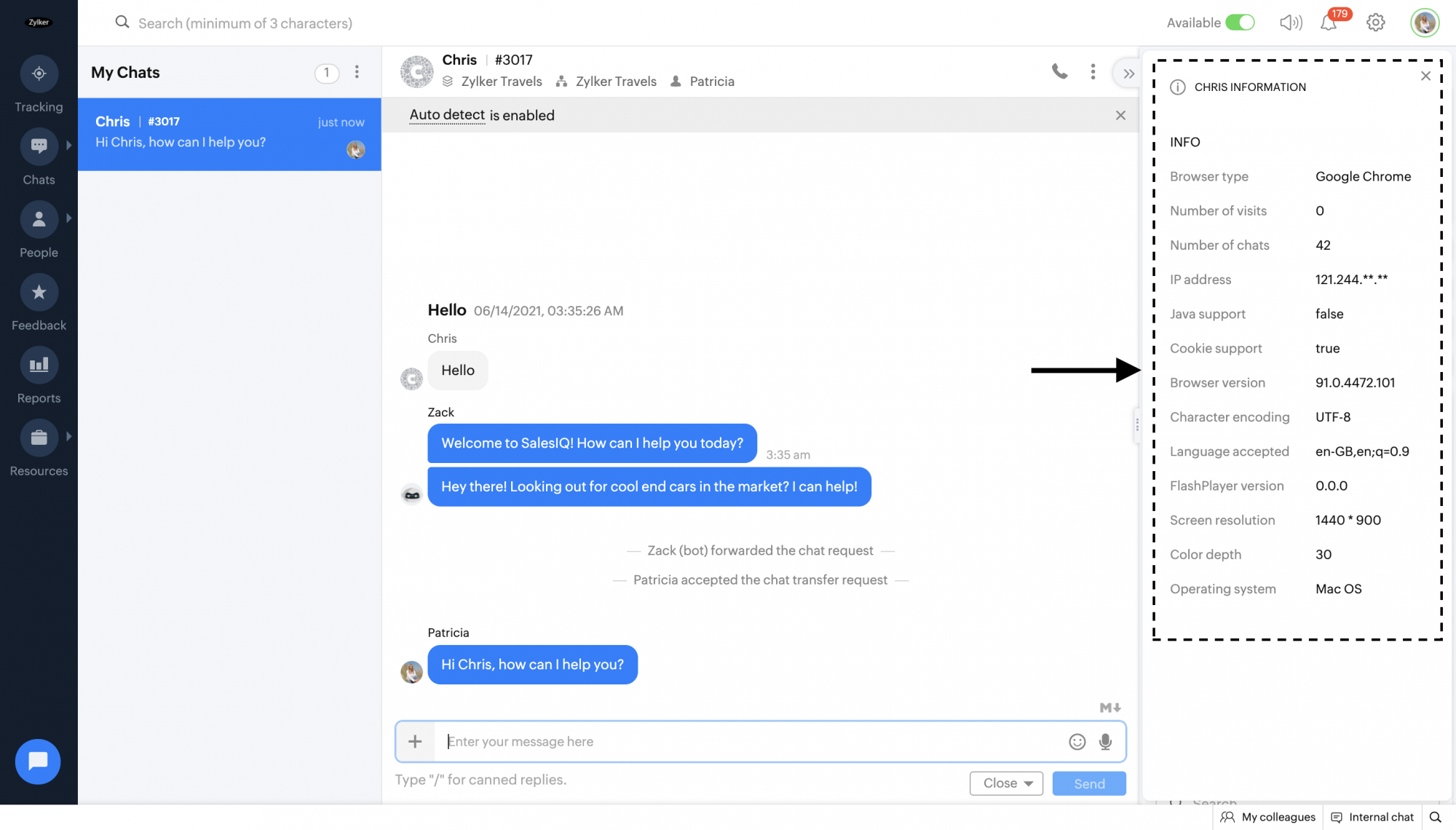Open the Tracking section icon
This screenshot has height=830, width=1456.
pyautogui.click(x=39, y=74)
